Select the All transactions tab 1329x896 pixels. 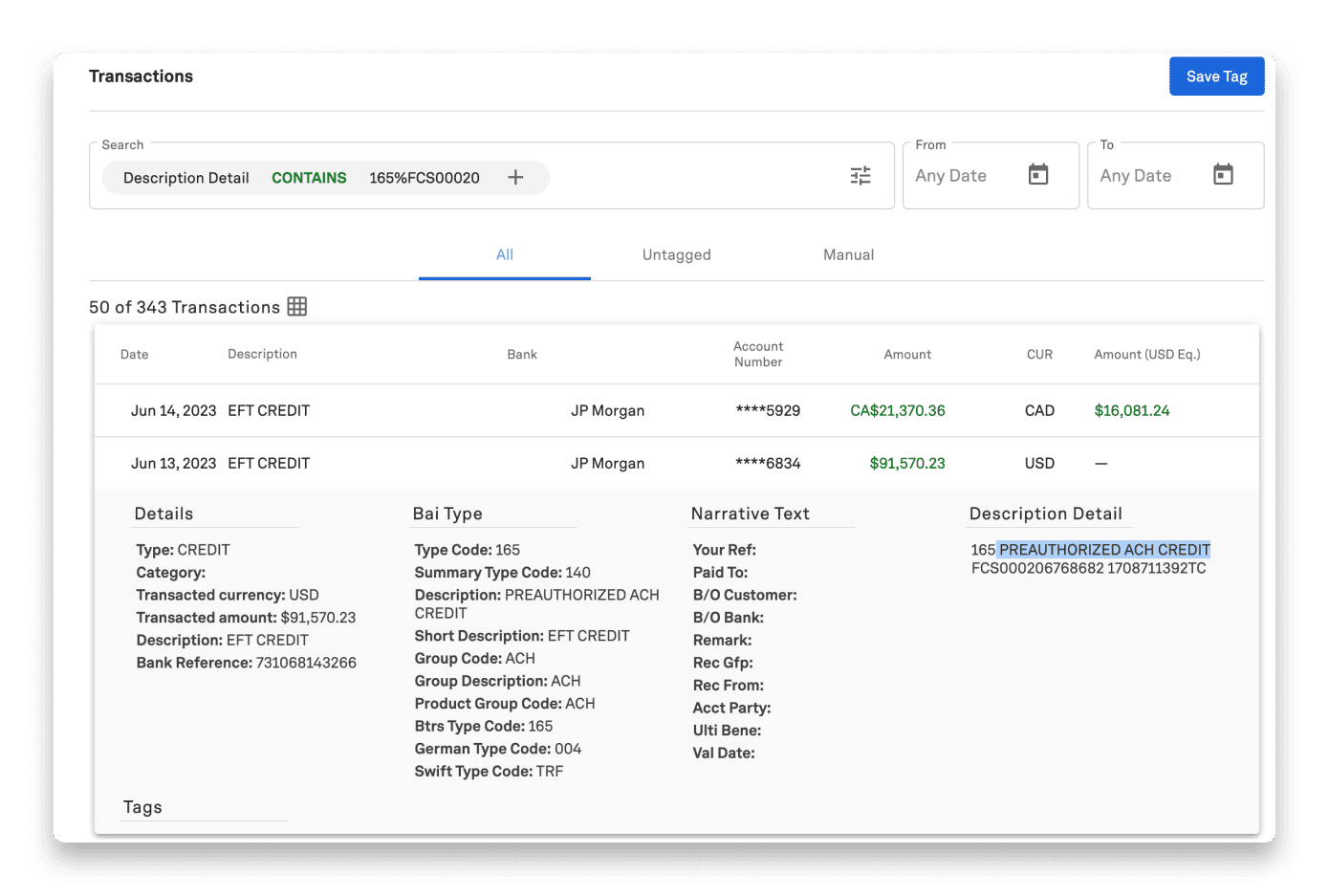tap(505, 254)
